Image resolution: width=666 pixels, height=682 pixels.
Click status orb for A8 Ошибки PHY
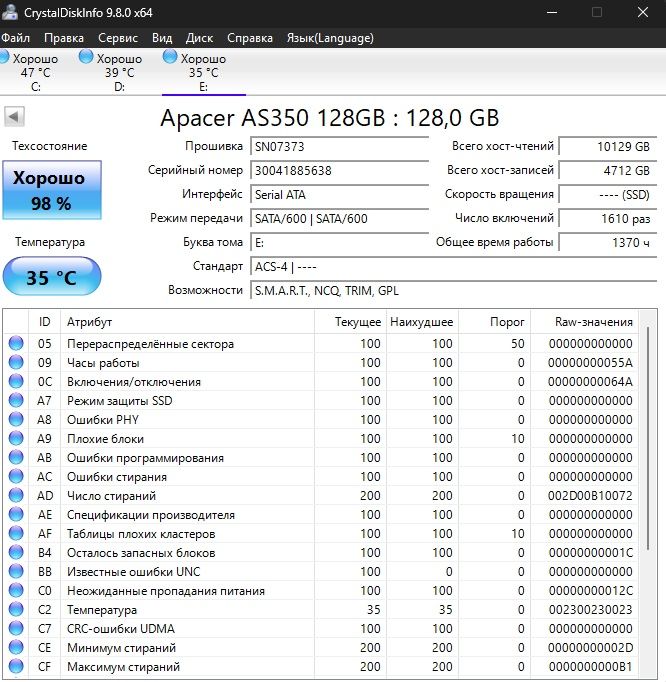pos(16,419)
